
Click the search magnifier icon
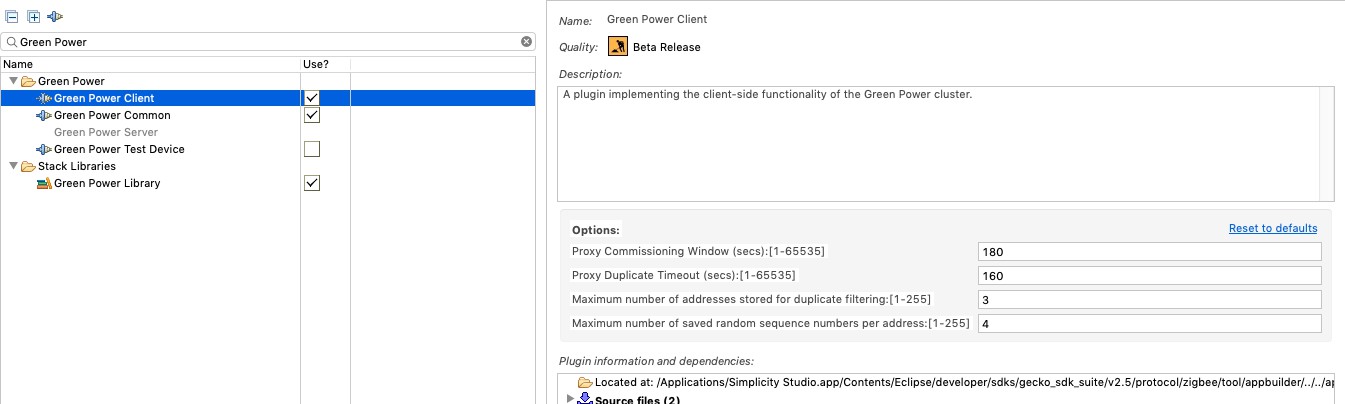(12, 42)
